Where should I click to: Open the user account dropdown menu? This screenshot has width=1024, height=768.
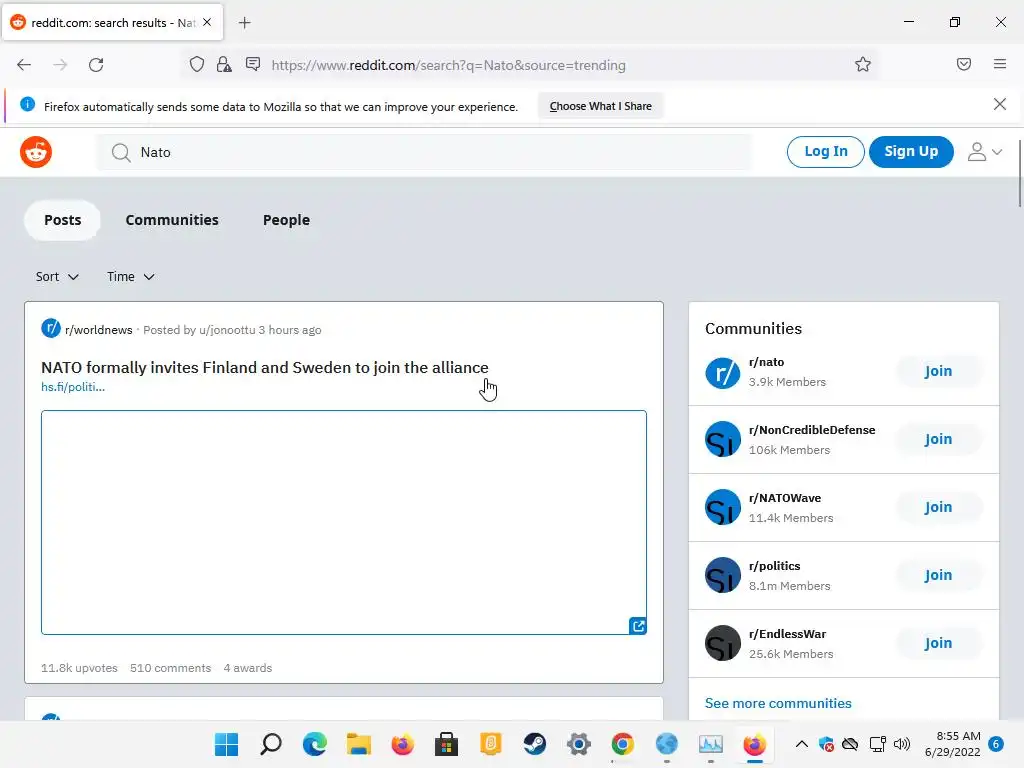click(984, 152)
